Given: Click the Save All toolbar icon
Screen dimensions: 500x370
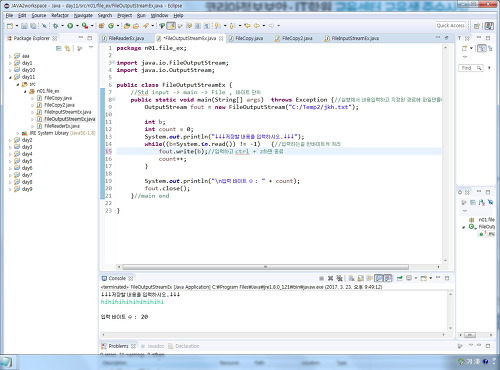Looking at the screenshot, I should point(33,26).
